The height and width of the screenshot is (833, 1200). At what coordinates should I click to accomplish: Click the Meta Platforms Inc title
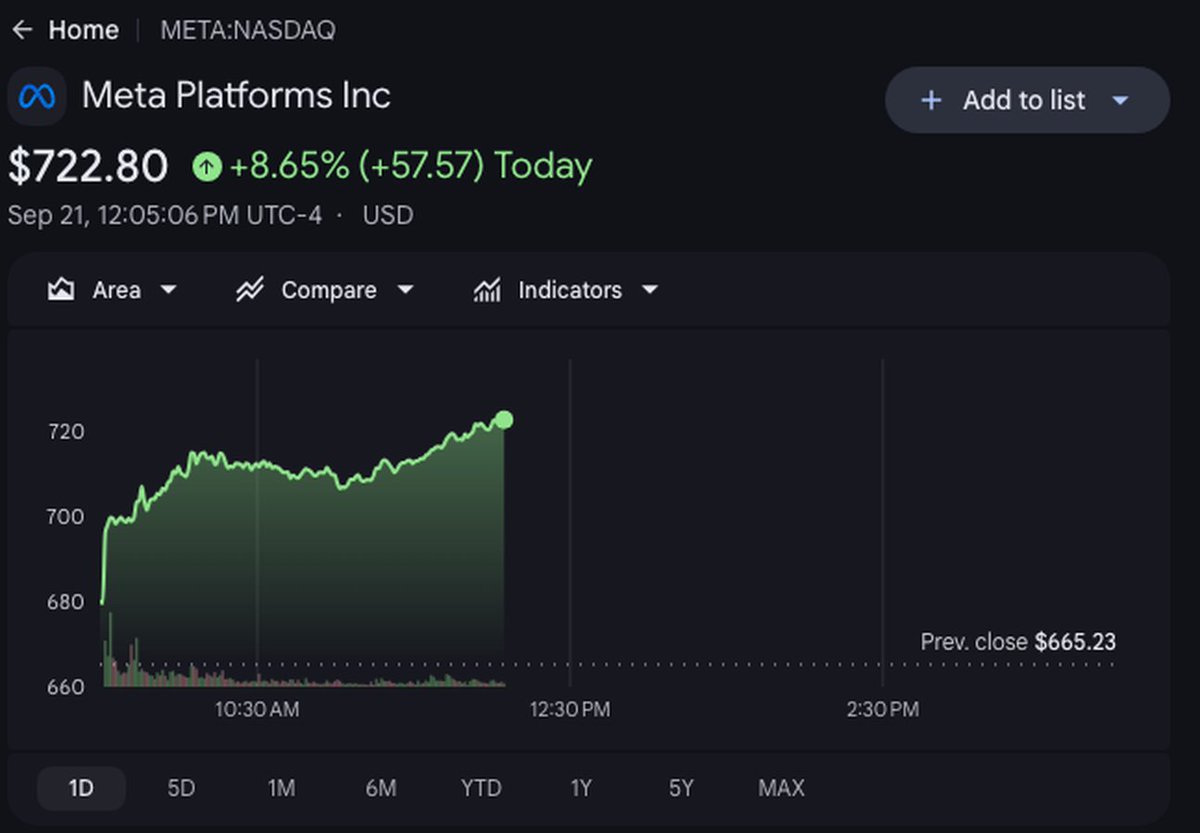236,96
